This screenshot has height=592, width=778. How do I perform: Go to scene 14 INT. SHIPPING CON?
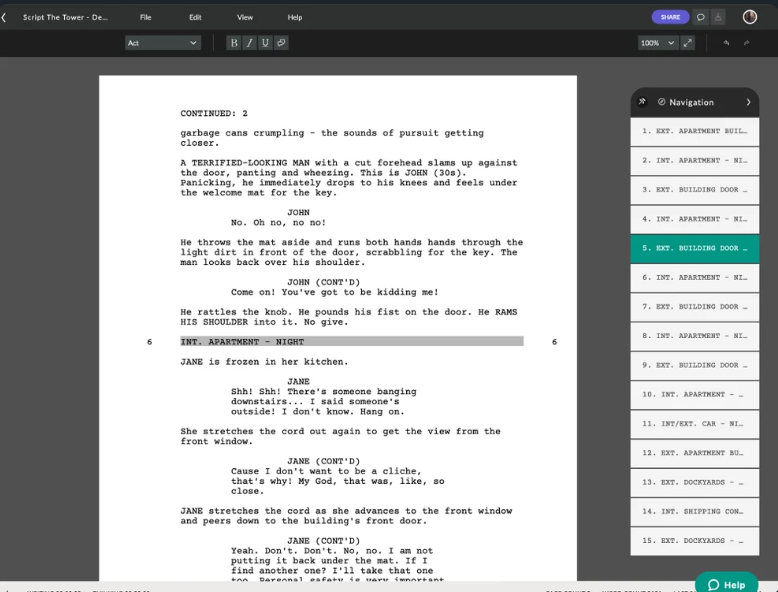[x=695, y=512]
